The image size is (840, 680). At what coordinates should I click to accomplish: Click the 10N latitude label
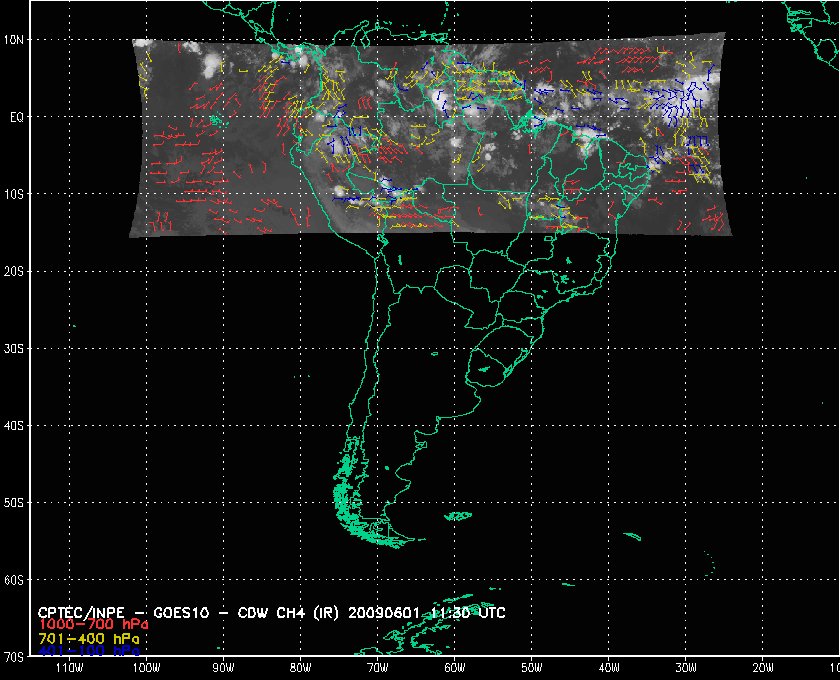pos(14,40)
